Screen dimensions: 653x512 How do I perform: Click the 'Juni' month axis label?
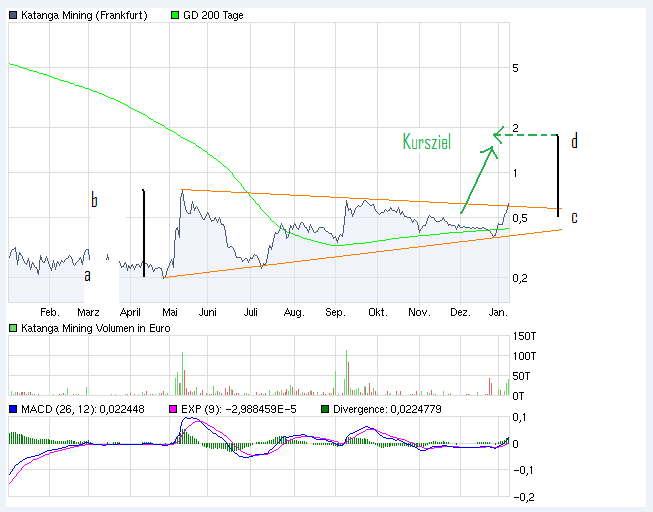(207, 312)
